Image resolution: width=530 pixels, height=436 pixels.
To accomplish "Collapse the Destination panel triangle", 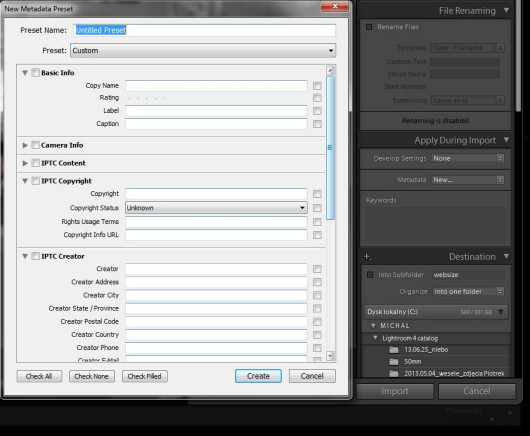I will 506,256.
